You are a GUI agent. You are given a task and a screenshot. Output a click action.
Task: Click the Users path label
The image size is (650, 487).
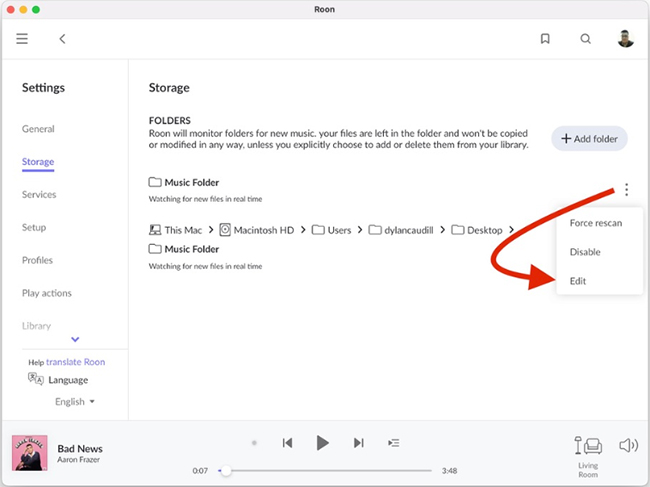click(339, 230)
